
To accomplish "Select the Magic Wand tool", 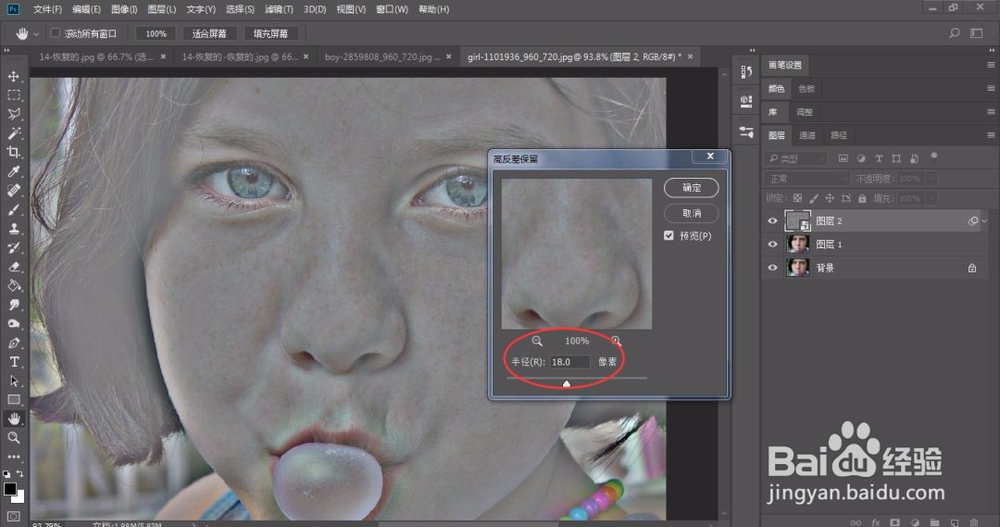I will pos(13,133).
